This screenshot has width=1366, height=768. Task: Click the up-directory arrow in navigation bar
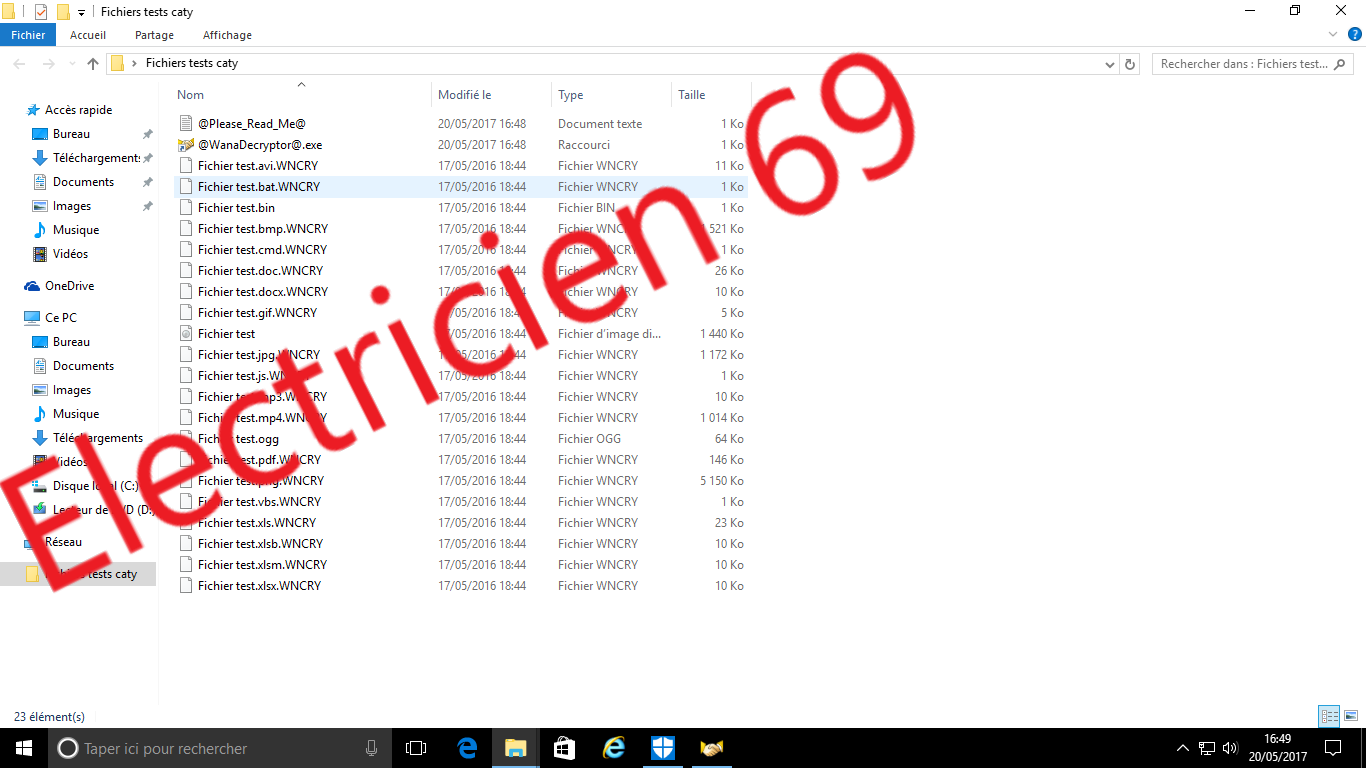[93, 64]
